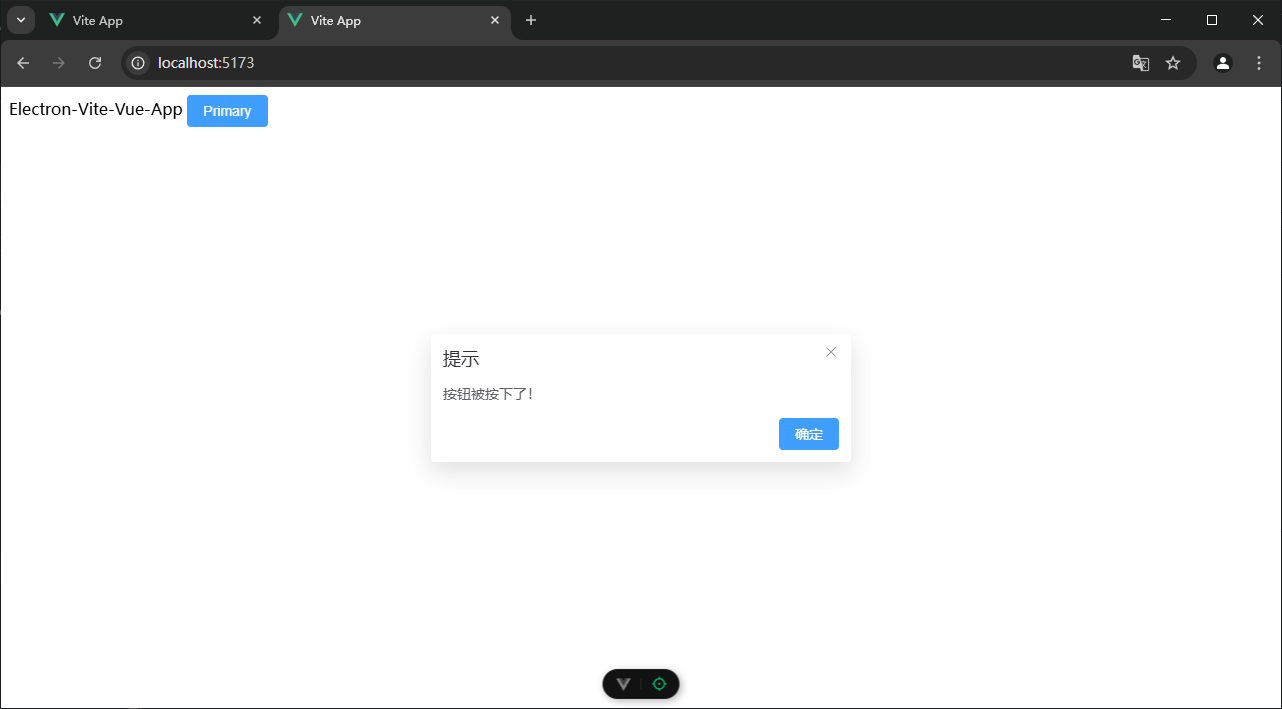Open the tab search dropdown
1282x709 pixels.
coord(21,21)
